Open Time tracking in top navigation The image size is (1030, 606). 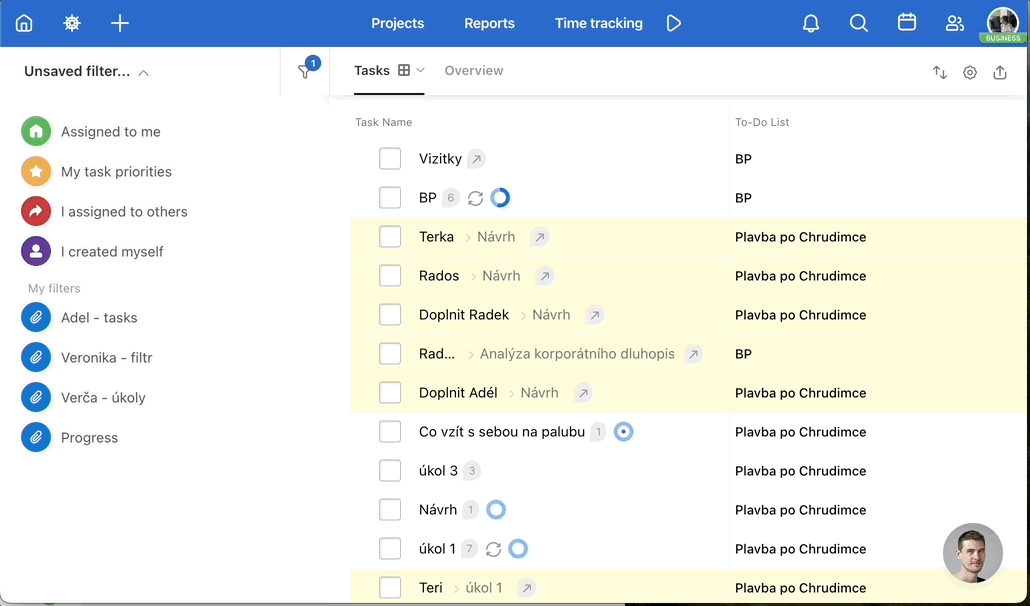coord(598,24)
